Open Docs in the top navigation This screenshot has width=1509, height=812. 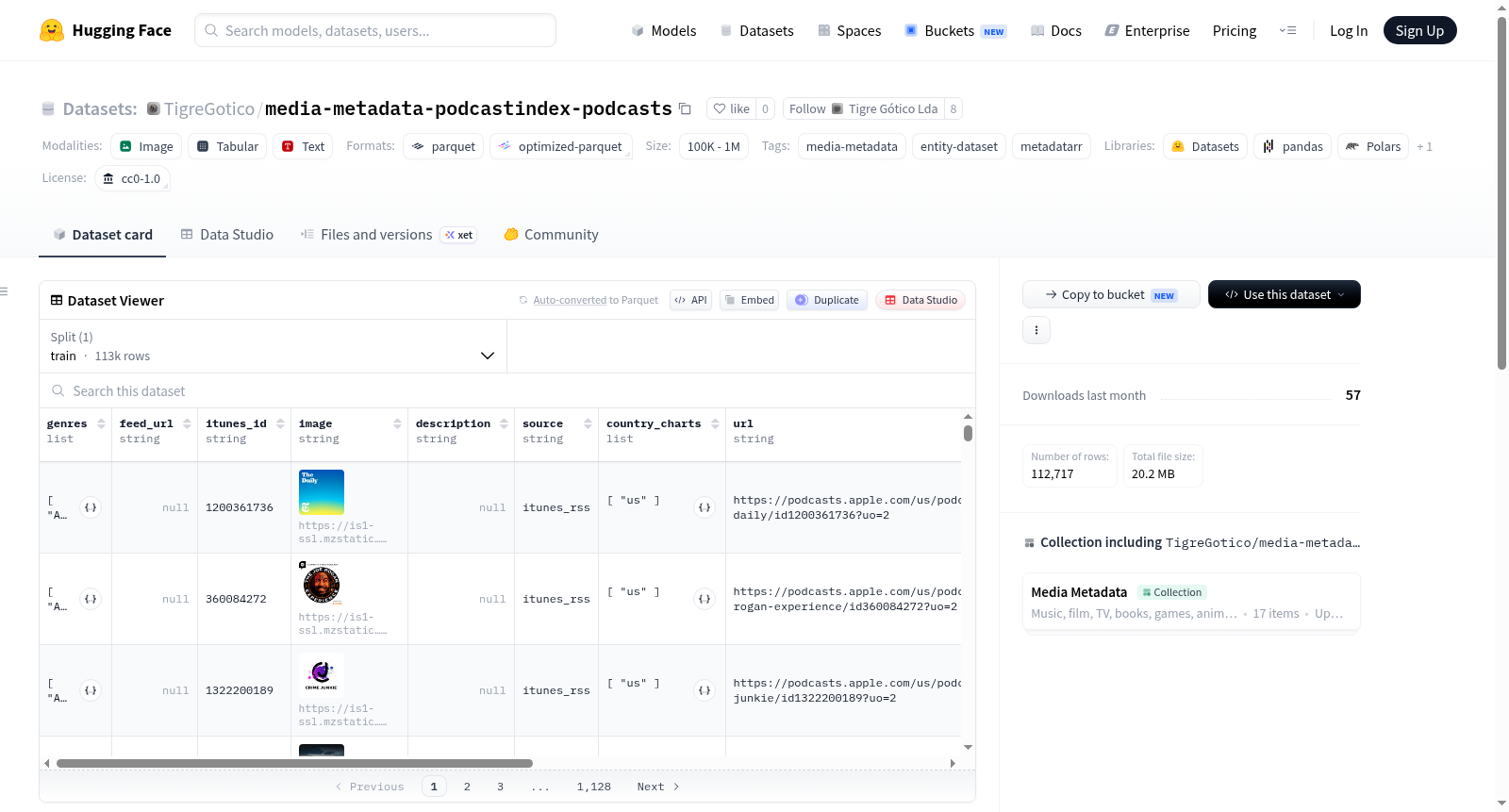point(1056,30)
